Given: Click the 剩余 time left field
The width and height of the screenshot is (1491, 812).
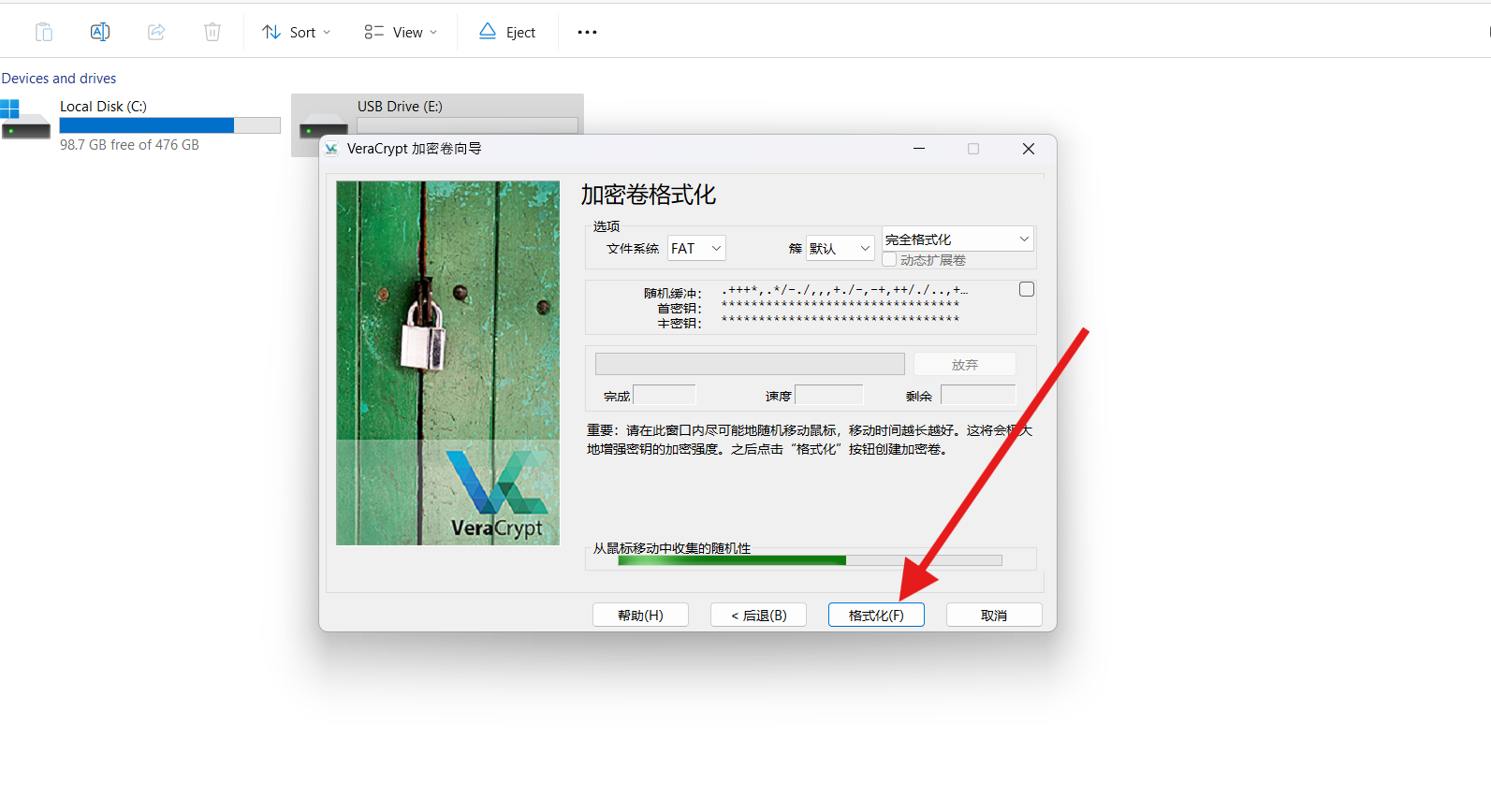Looking at the screenshot, I should click(978, 395).
